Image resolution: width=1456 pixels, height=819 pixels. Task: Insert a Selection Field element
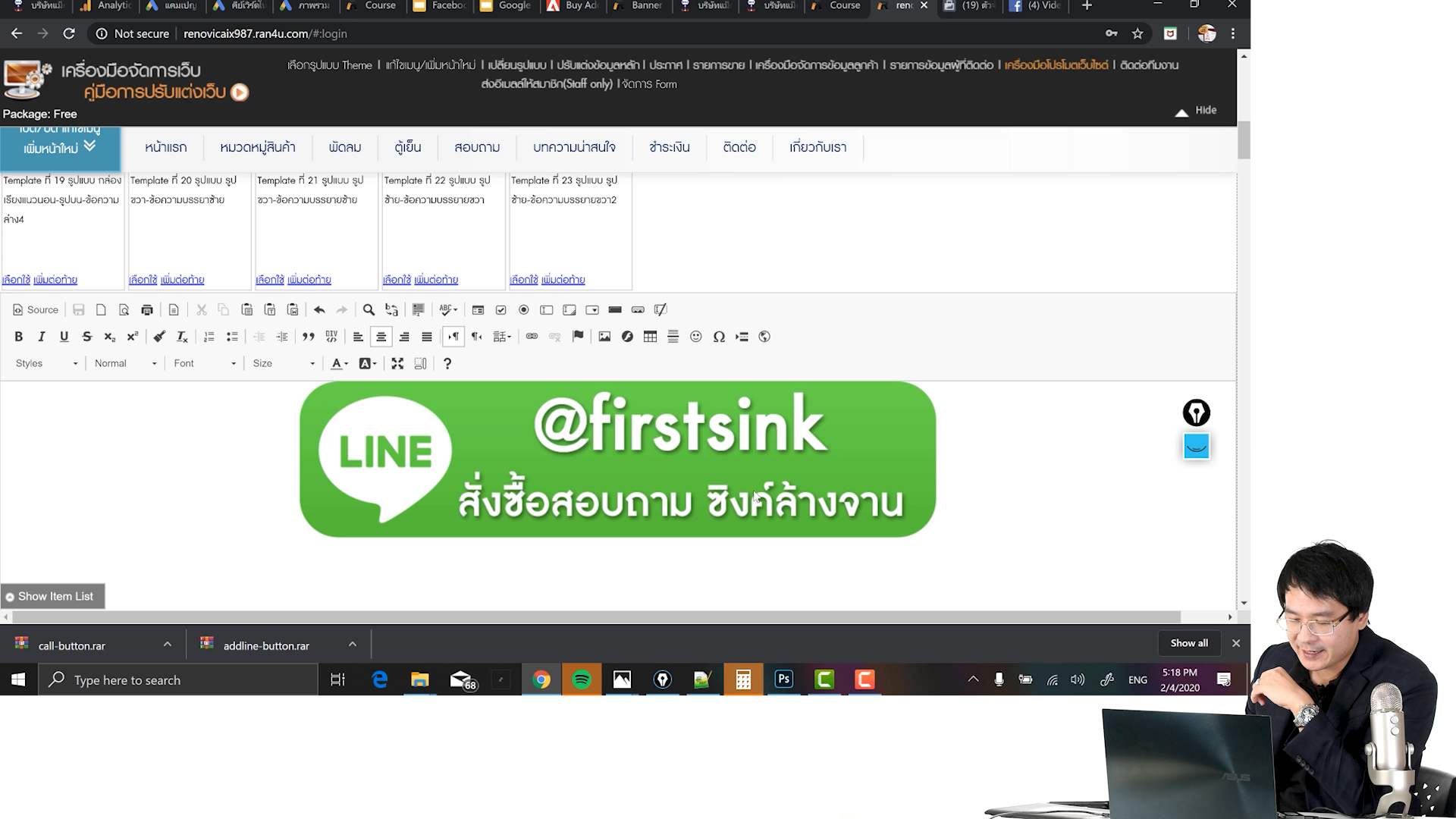[592, 309]
